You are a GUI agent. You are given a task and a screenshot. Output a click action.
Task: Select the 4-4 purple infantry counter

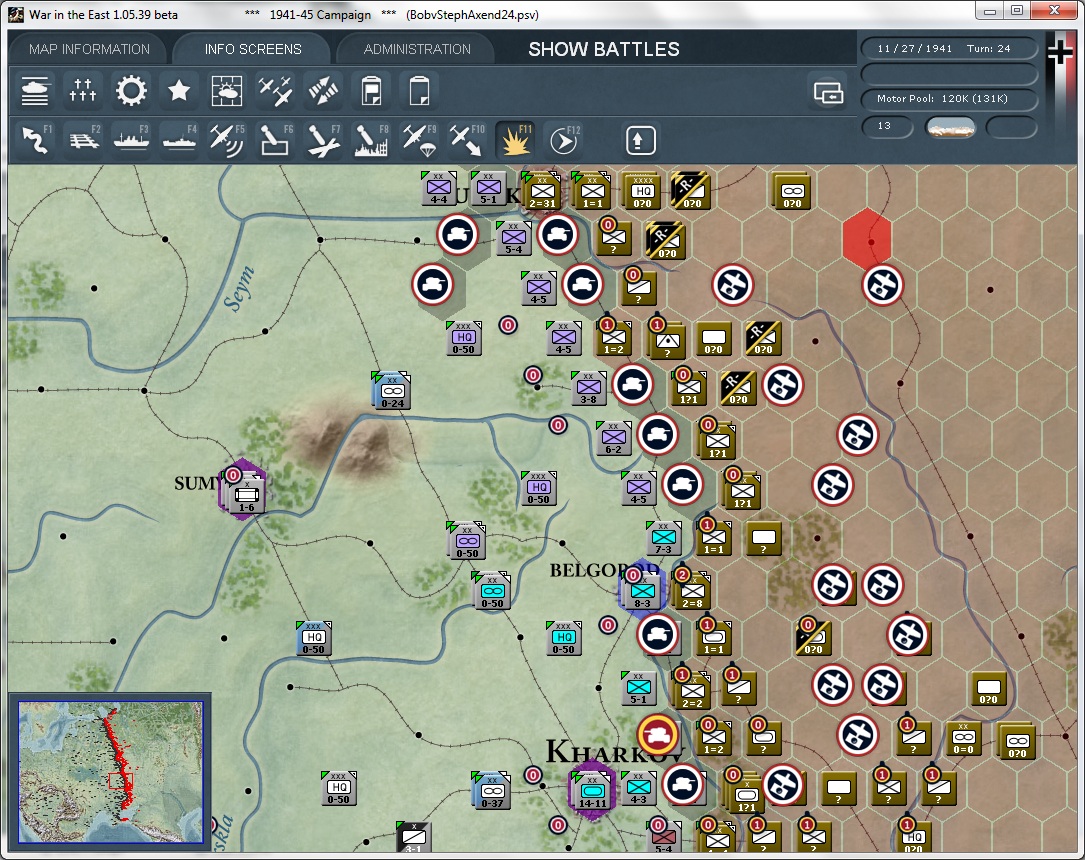pyautogui.click(x=439, y=188)
